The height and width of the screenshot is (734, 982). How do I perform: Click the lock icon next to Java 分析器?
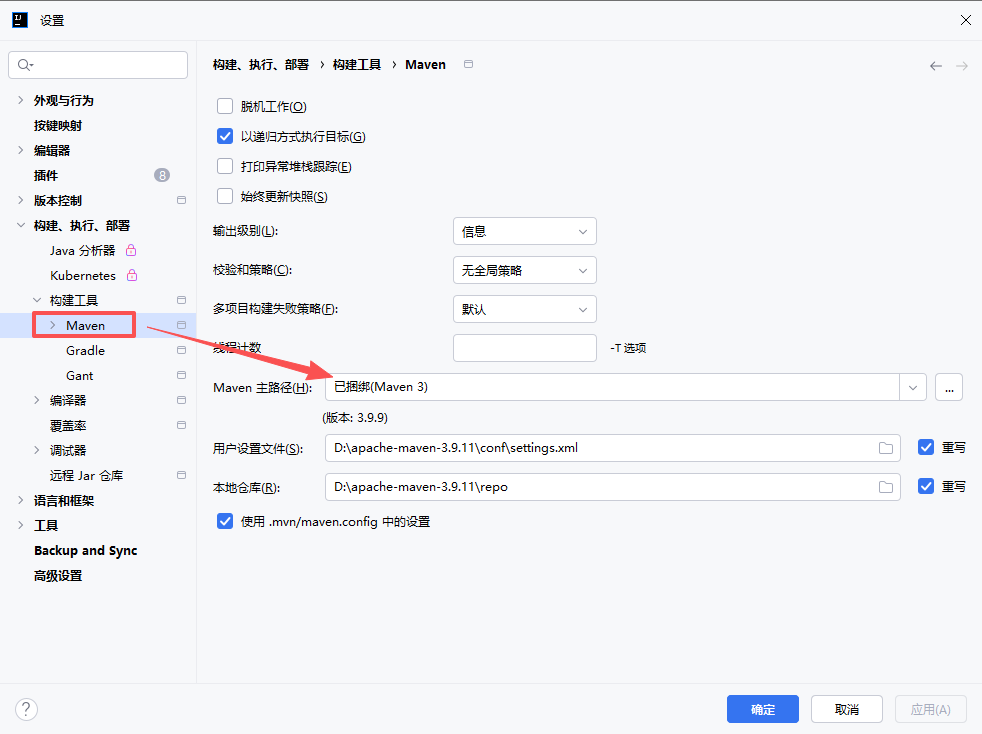pyautogui.click(x=130, y=251)
